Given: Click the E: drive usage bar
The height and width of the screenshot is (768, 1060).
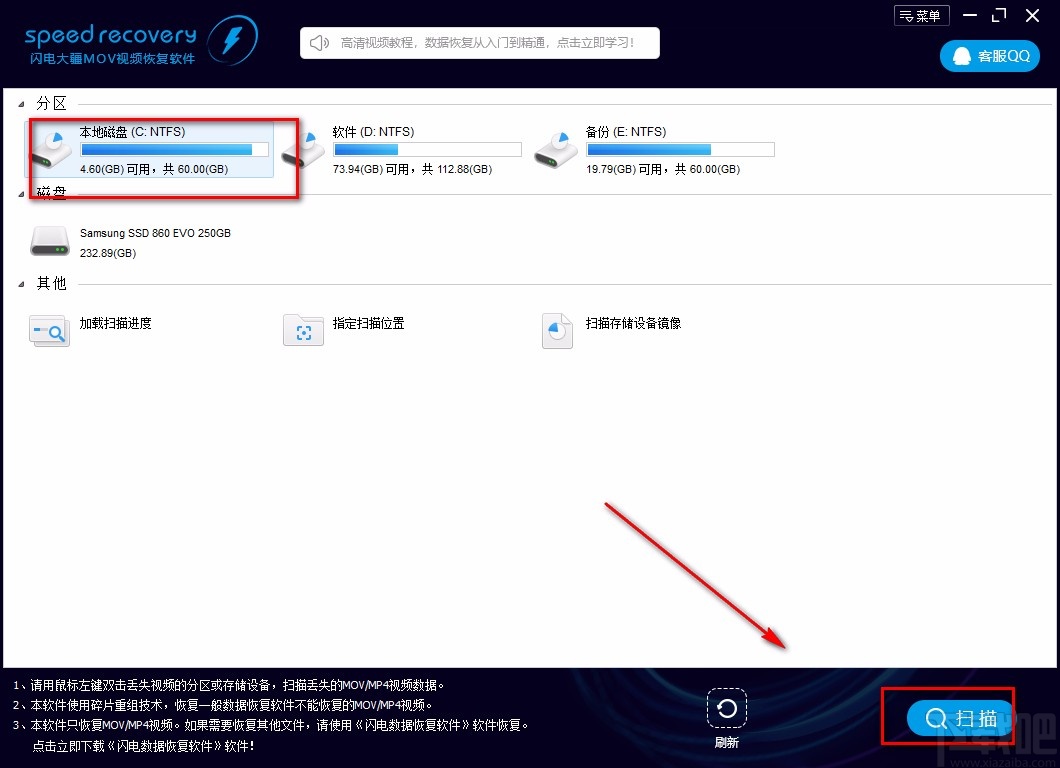Looking at the screenshot, I should click(x=680, y=150).
